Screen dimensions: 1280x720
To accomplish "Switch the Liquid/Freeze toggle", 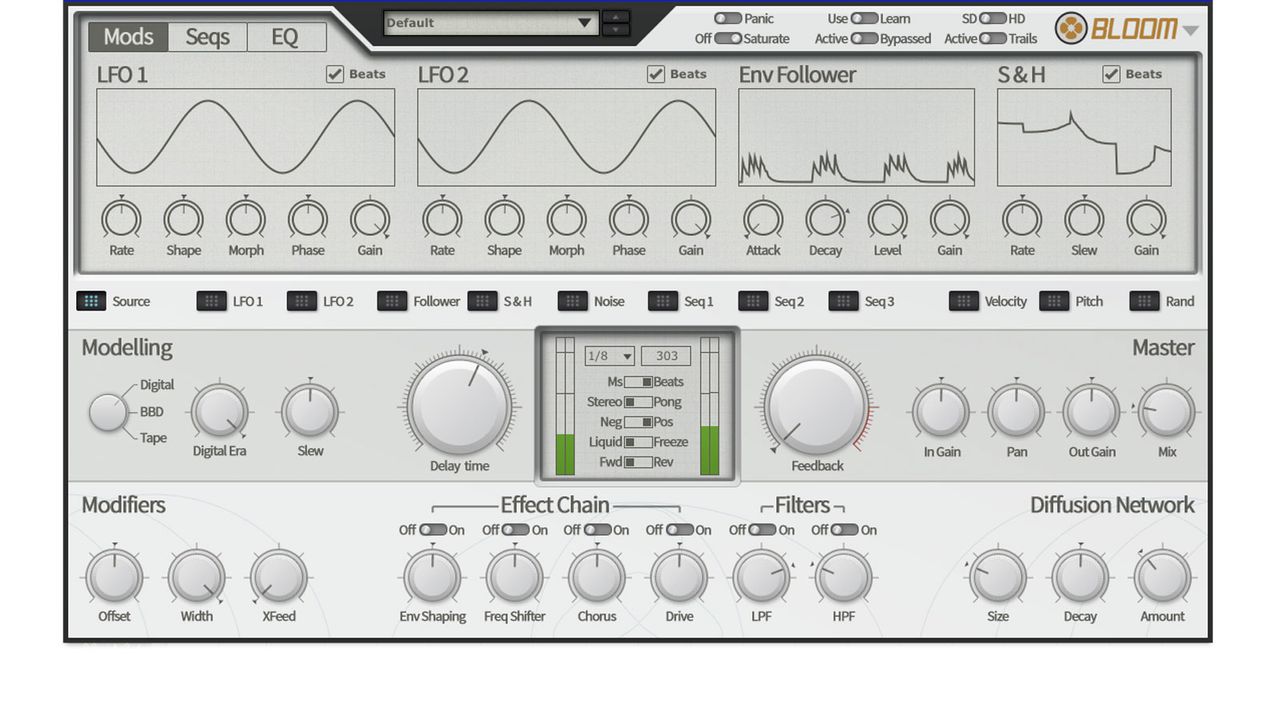I will 638,442.
